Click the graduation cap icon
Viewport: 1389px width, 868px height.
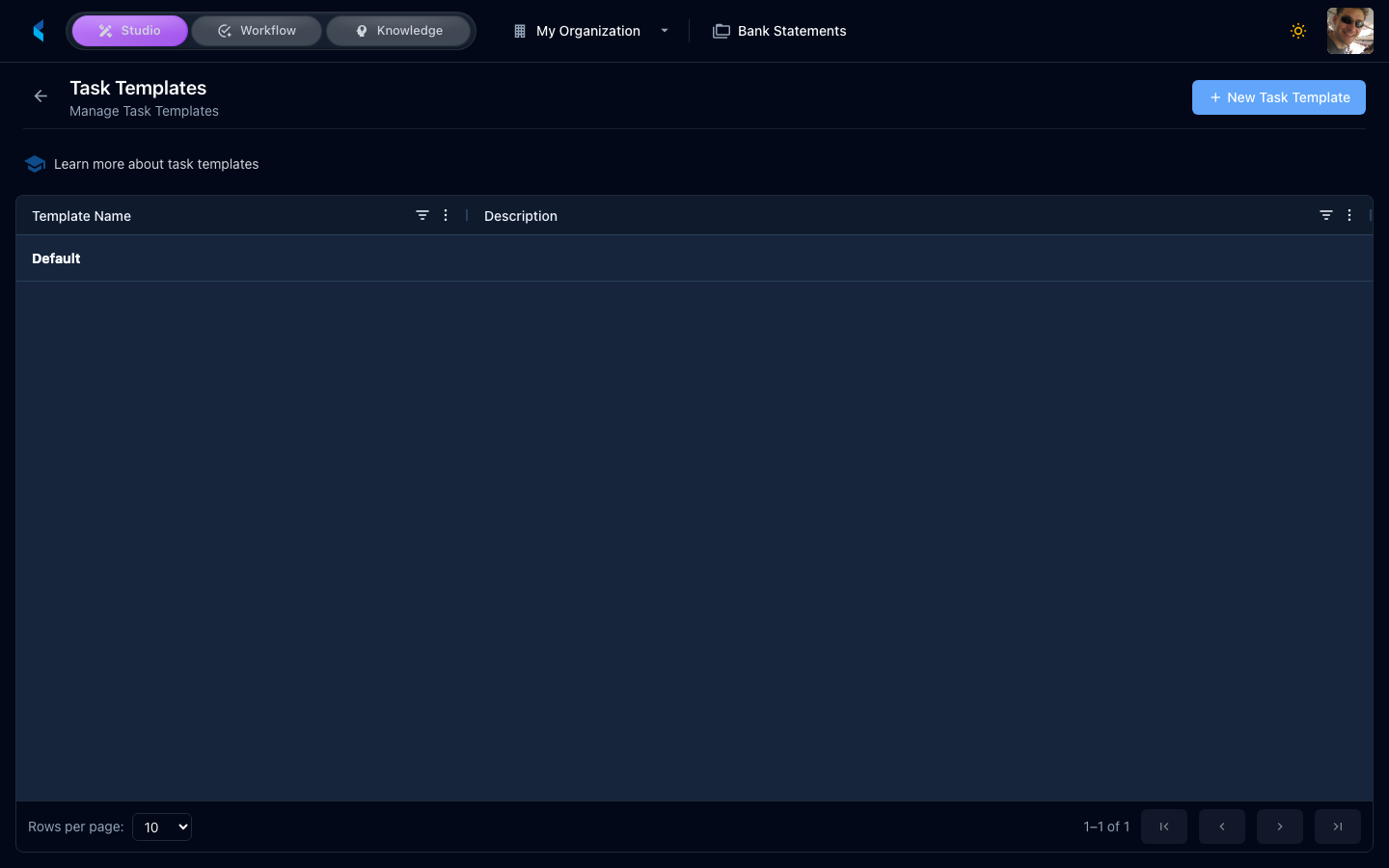click(x=35, y=164)
